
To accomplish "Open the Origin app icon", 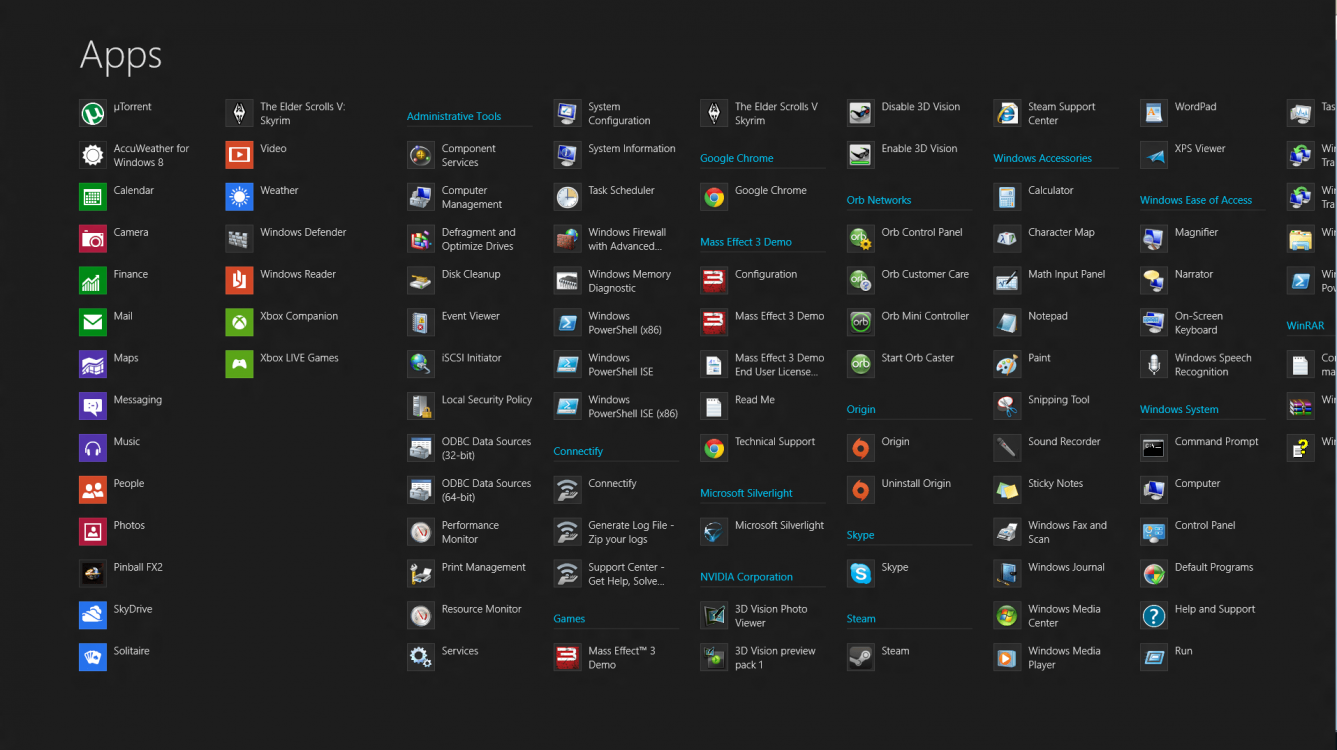I will pos(861,449).
